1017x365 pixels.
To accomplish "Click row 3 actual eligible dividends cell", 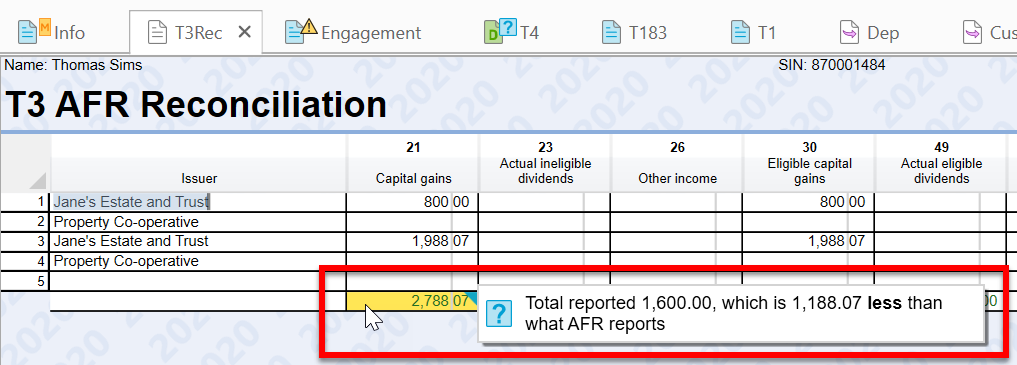I will tap(940, 241).
